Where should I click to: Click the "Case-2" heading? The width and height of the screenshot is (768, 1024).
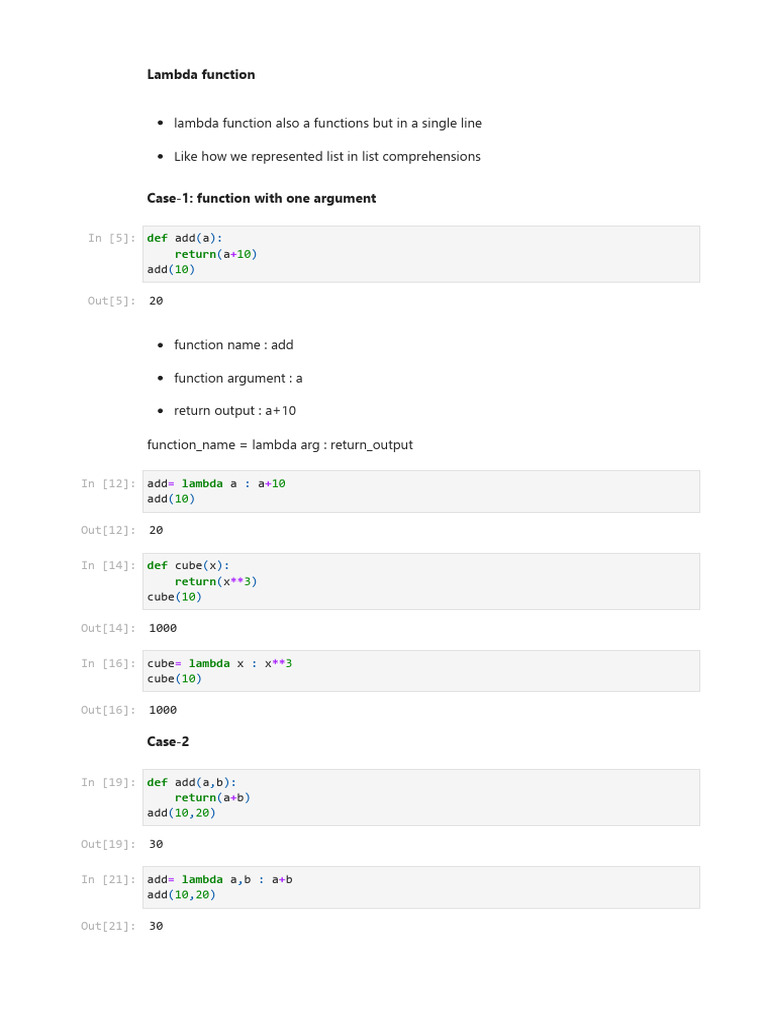168,742
